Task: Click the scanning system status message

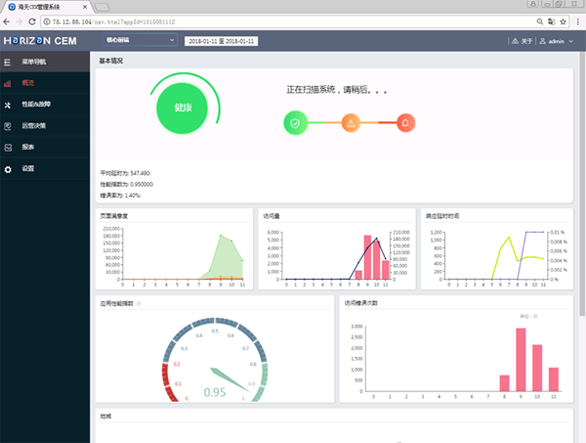Action: click(336, 90)
